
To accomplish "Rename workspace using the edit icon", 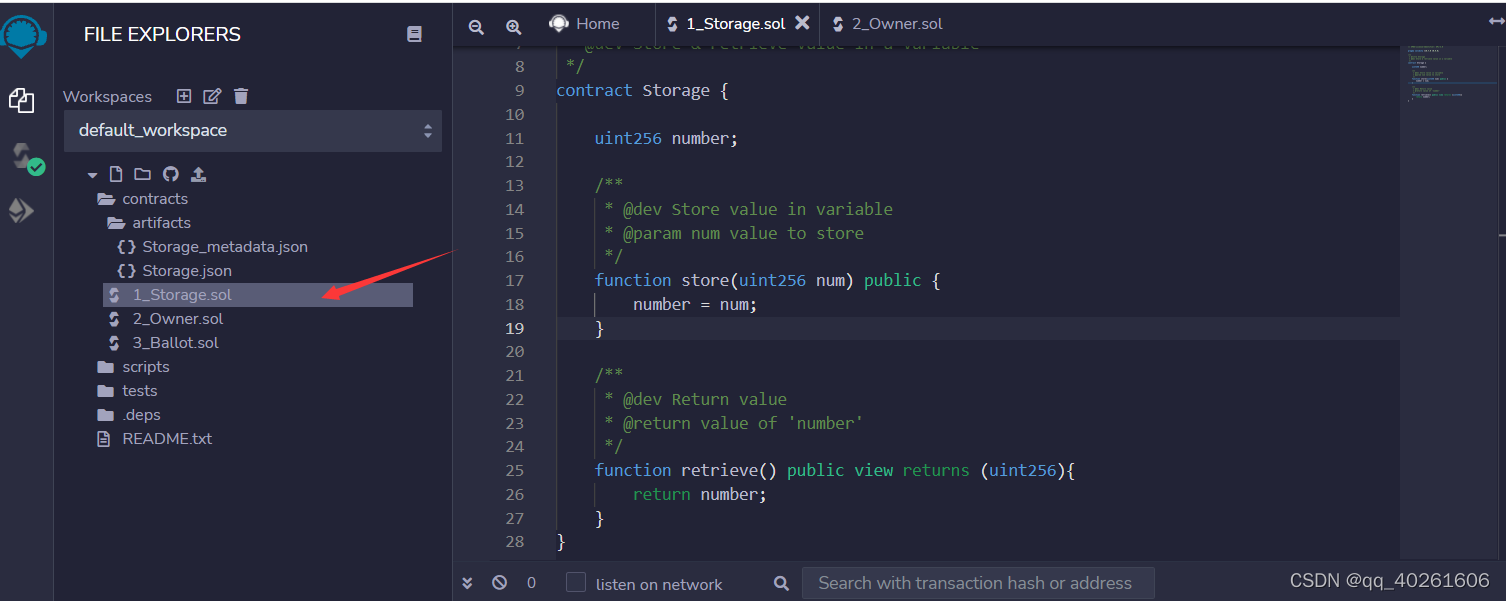I will 212,96.
